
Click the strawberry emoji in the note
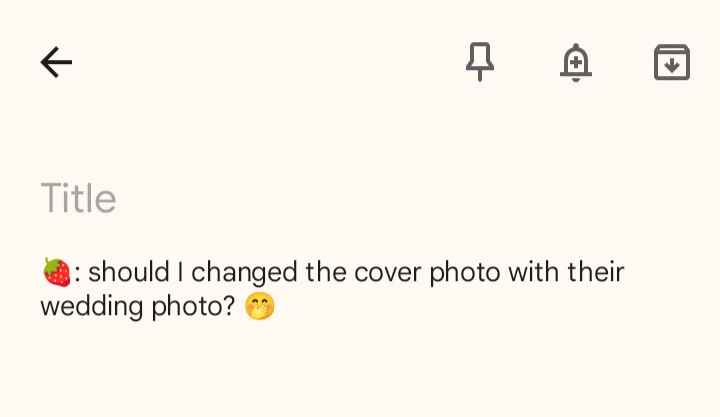tap(56, 272)
